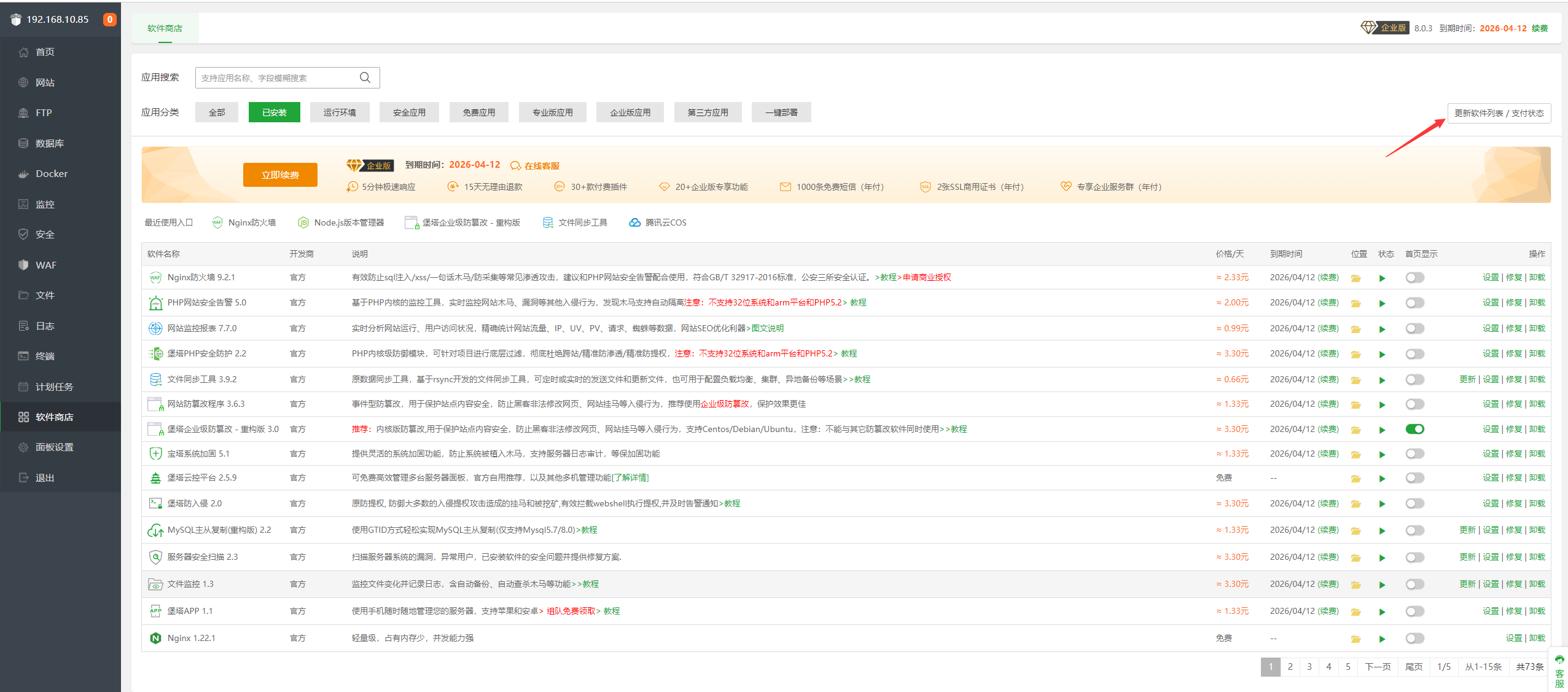Enable homepage display for Nginx防火墙
This screenshot has width=1568, height=692.
click(x=1414, y=278)
